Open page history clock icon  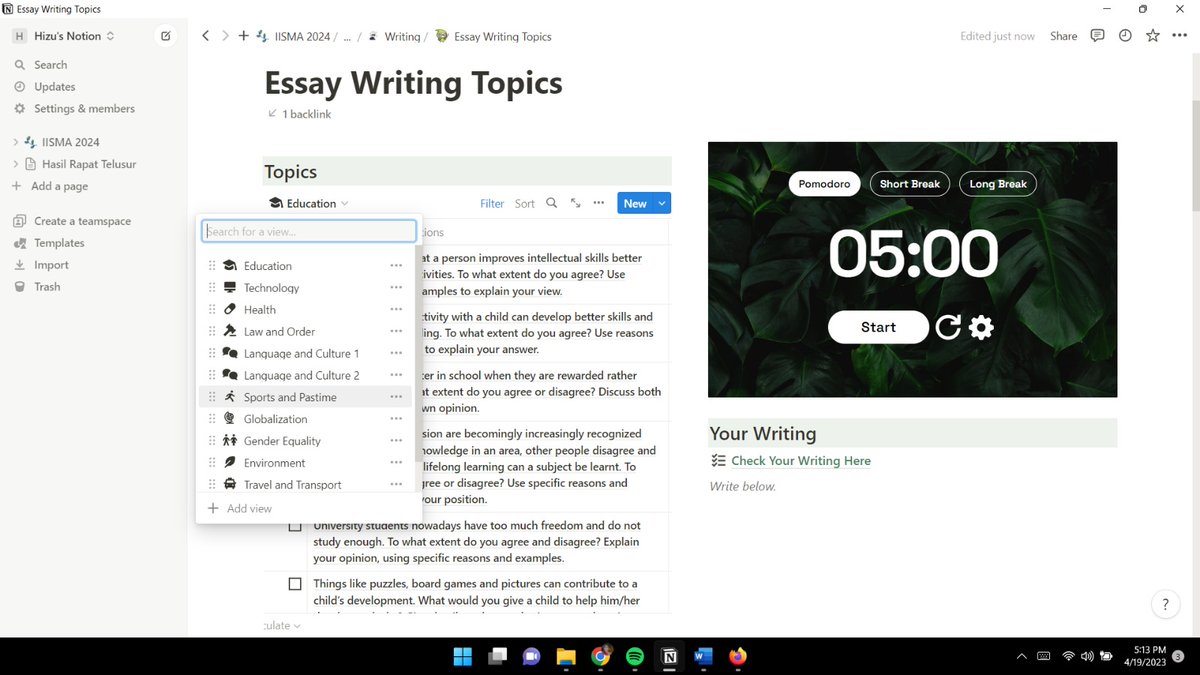(1125, 36)
